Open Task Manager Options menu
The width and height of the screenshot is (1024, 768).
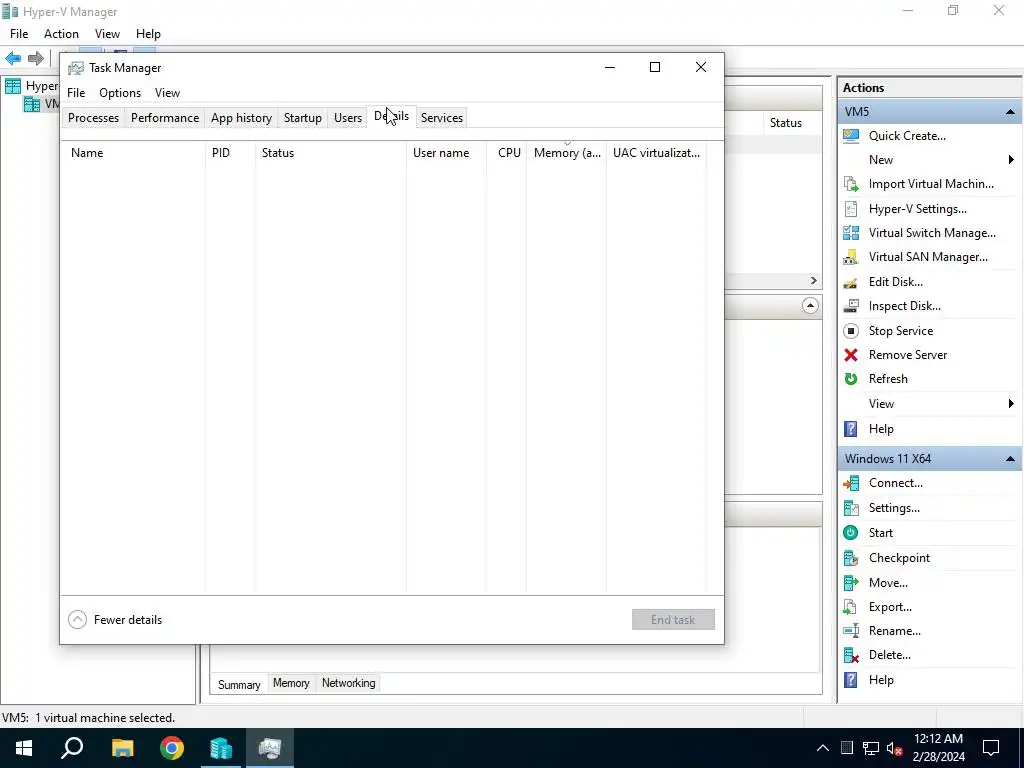click(120, 93)
